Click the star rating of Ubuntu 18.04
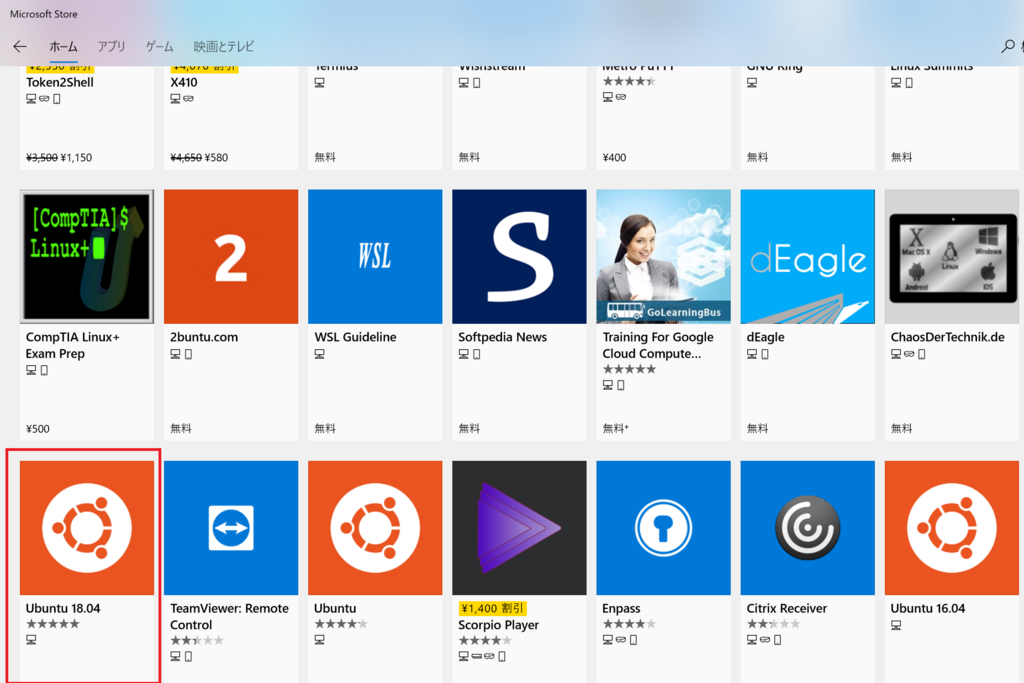The image size is (1024, 683). point(53,624)
